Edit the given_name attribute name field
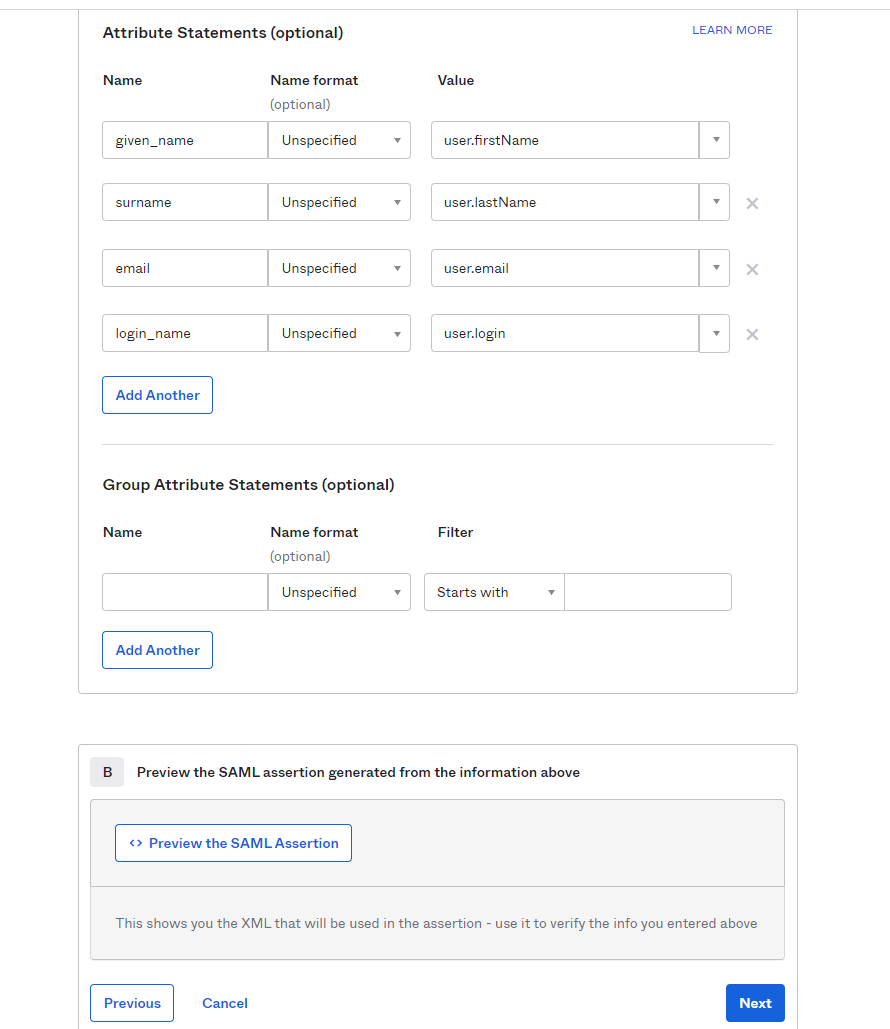Image resolution: width=890 pixels, height=1029 pixels. [x=185, y=140]
